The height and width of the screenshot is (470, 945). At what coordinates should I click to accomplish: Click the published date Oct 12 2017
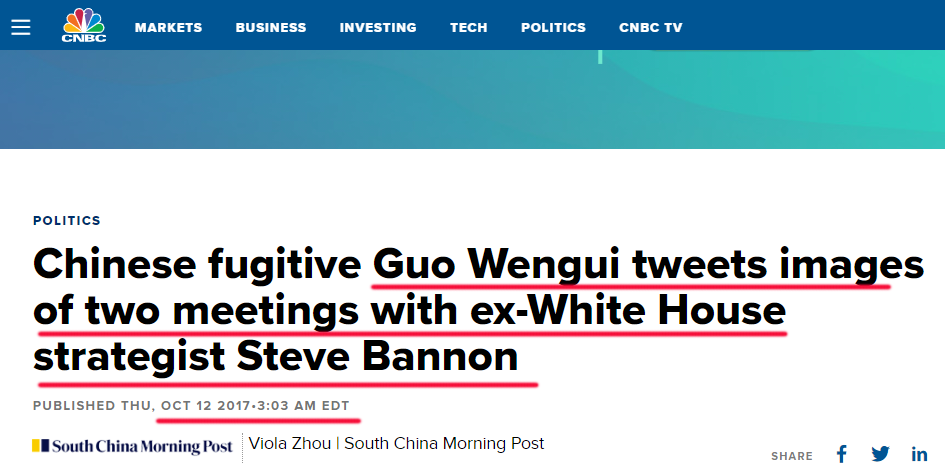click(206, 406)
